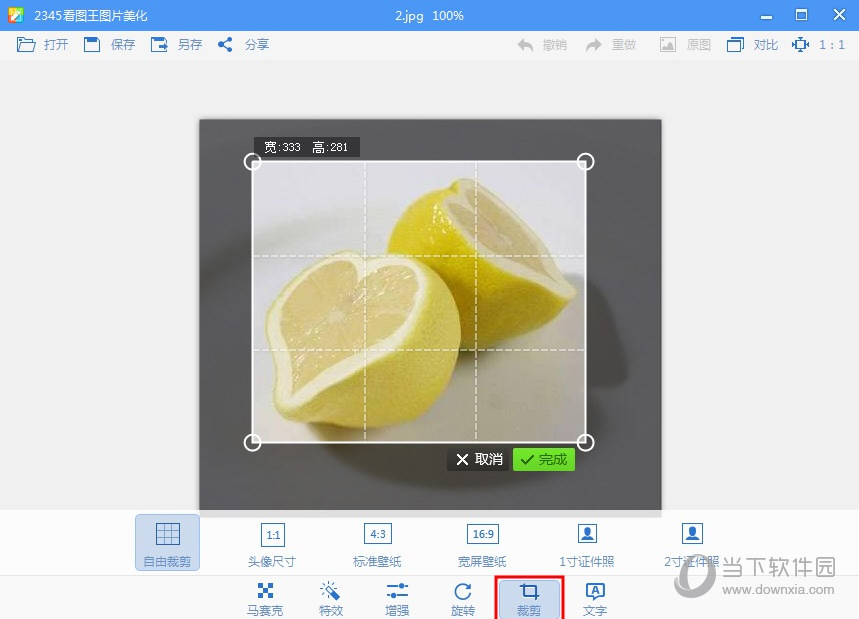Image resolution: width=859 pixels, height=619 pixels.
Task: Click the Share (分享) icon
Action: coord(226,45)
